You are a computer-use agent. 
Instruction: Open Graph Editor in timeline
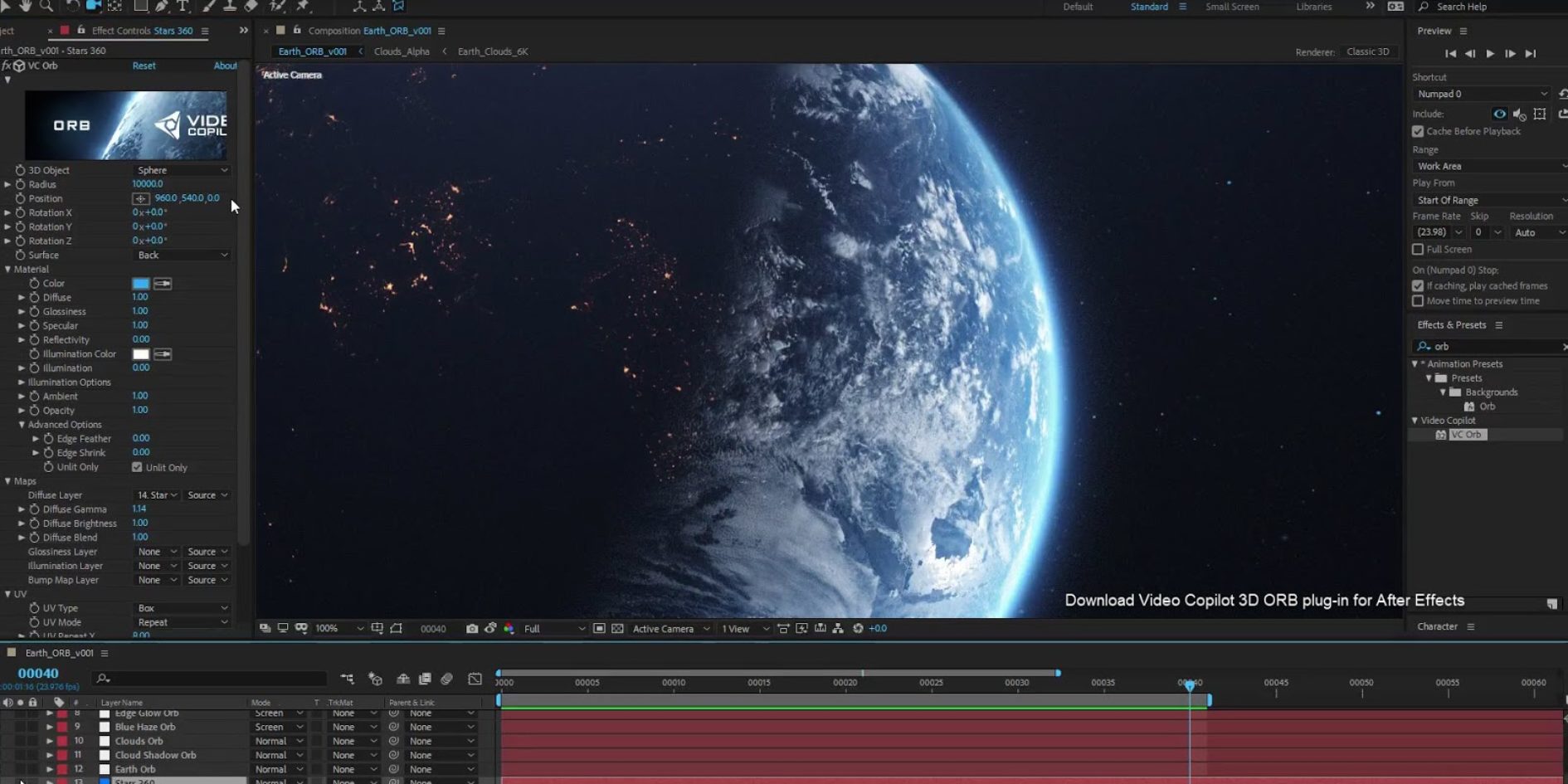point(475,679)
